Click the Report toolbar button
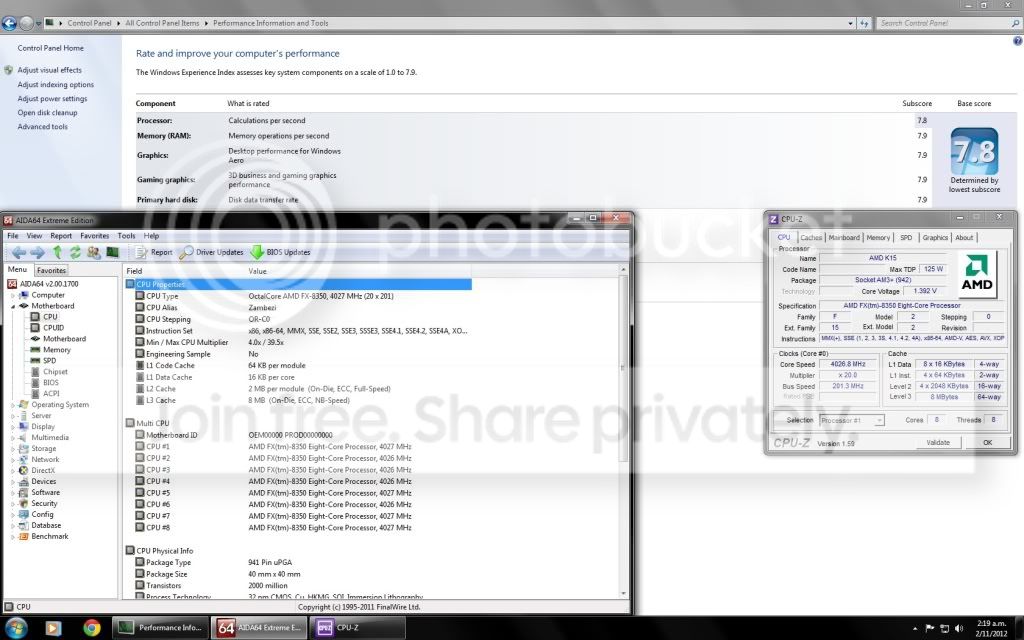 click(154, 252)
